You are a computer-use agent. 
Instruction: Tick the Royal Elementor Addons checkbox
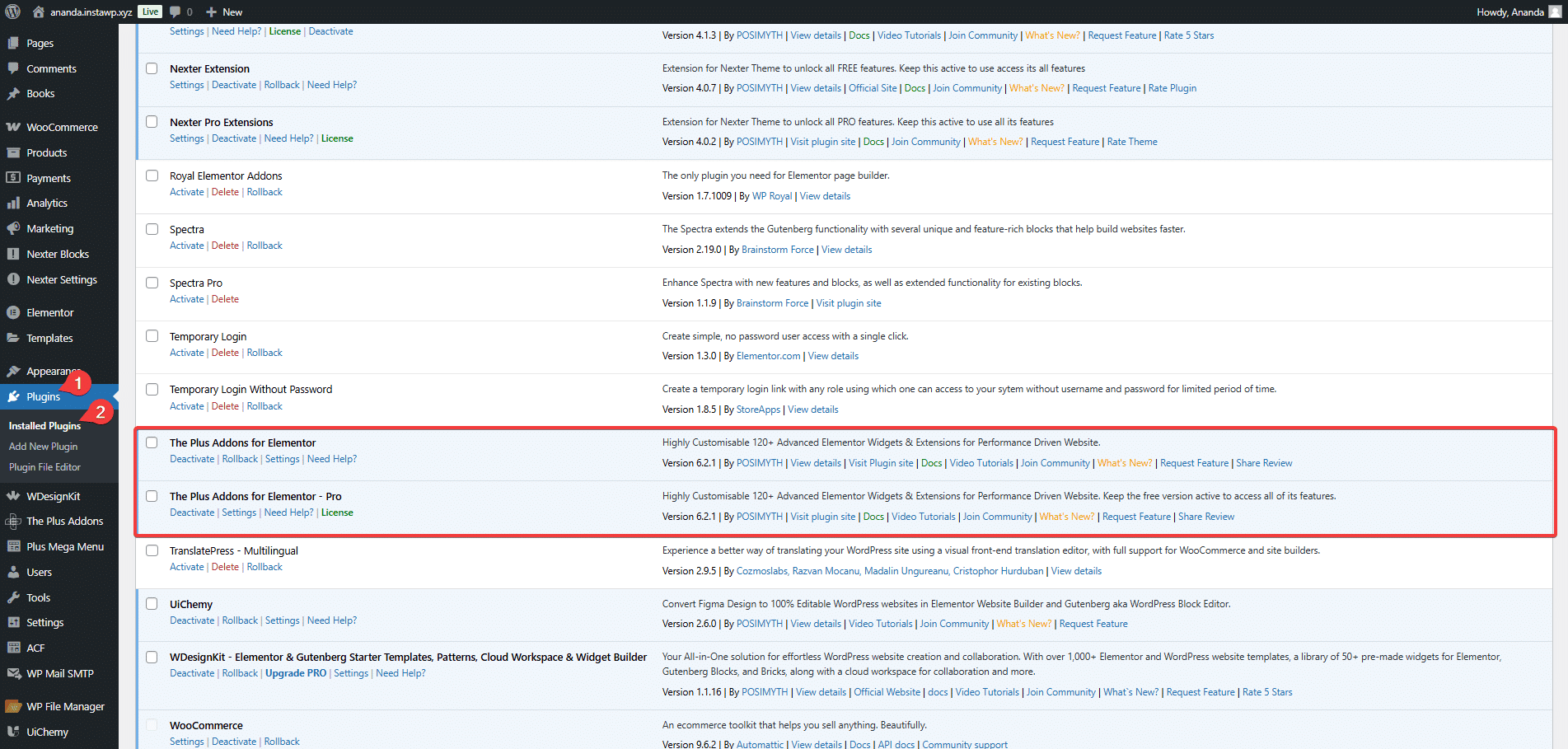tap(152, 176)
